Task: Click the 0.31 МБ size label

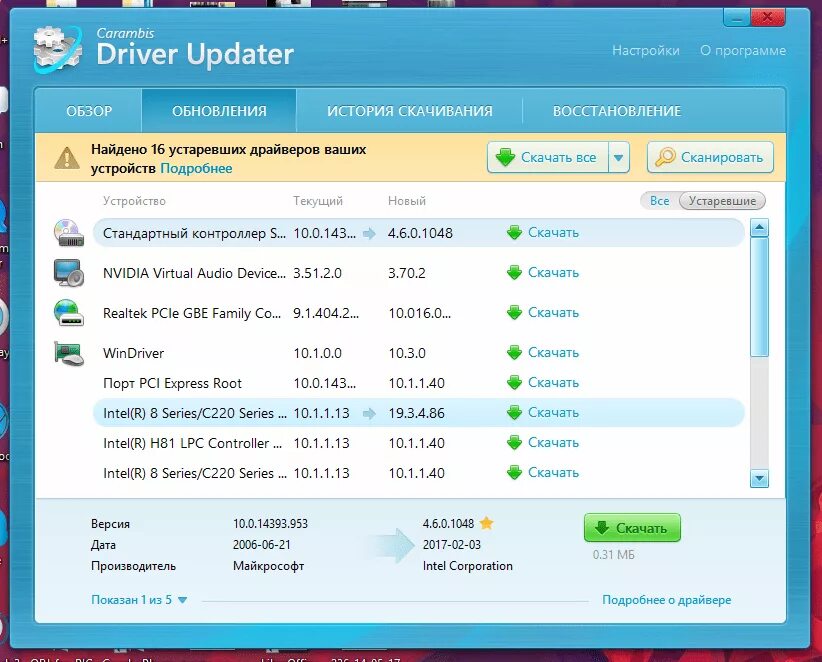Action: pos(613,555)
